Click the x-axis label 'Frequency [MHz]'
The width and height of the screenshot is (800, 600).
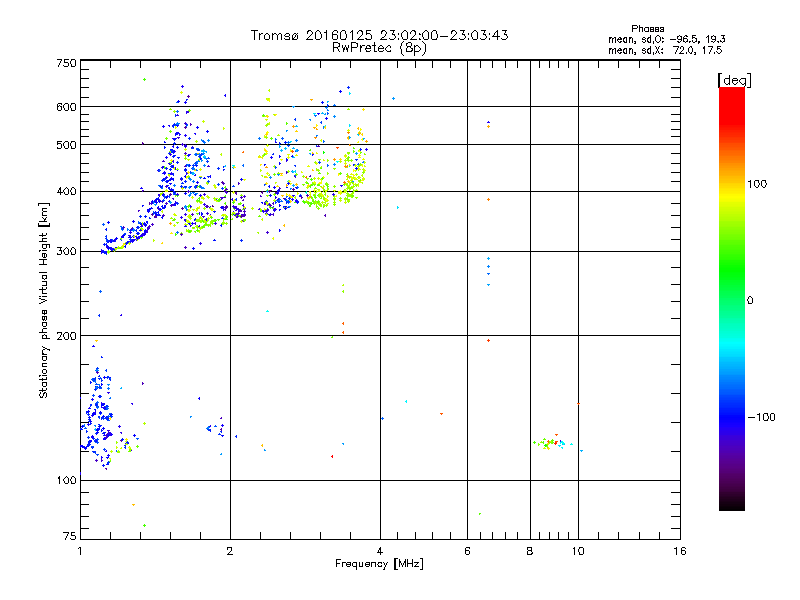(x=379, y=564)
